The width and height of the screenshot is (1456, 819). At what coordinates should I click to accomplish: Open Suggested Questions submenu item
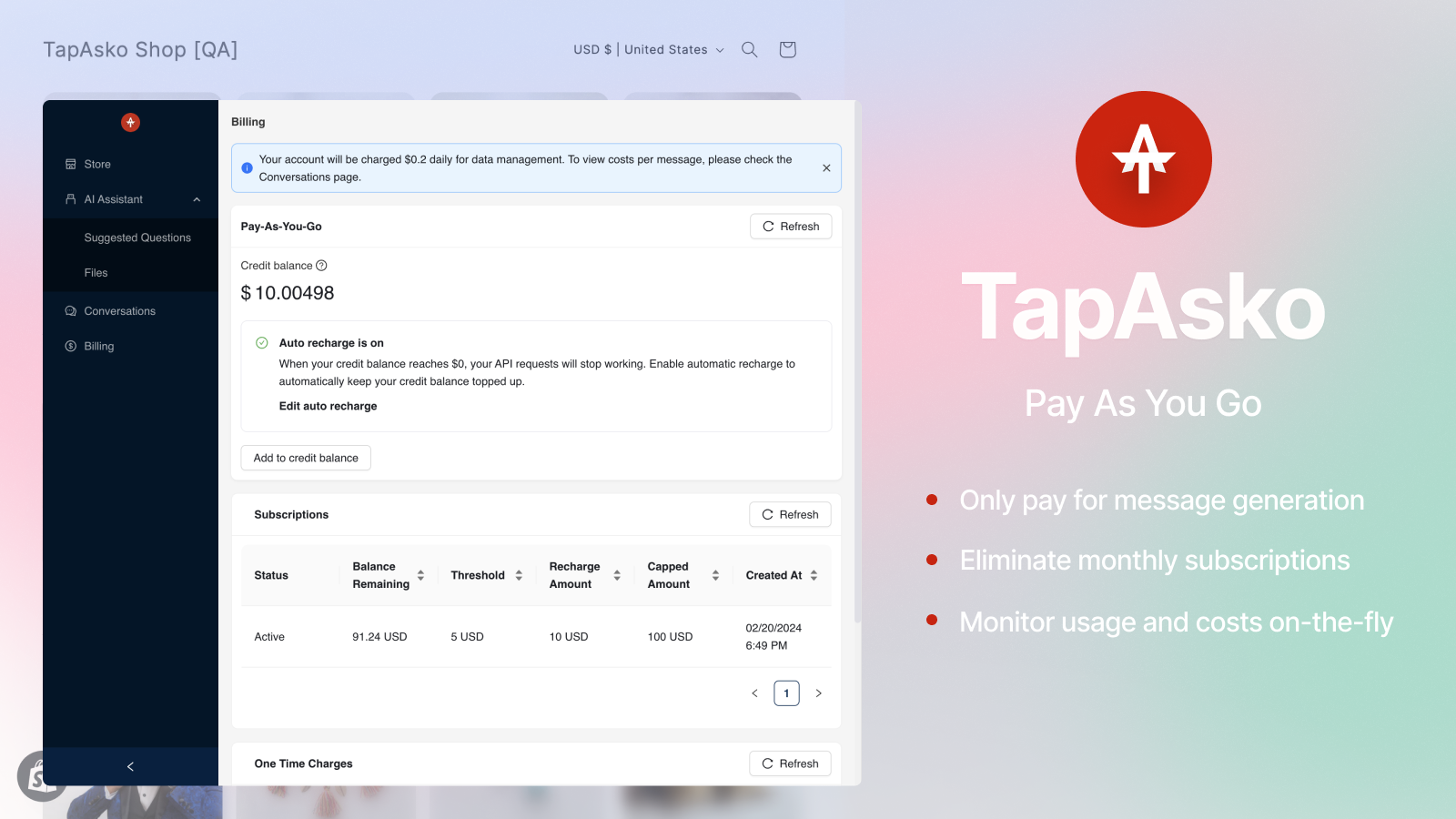tap(137, 238)
